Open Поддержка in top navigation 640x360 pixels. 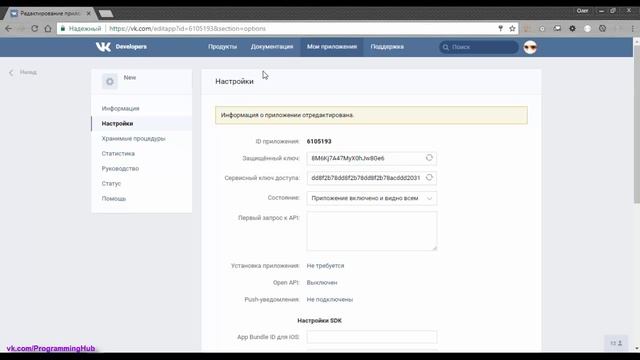pyautogui.click(x=387, y=47)
